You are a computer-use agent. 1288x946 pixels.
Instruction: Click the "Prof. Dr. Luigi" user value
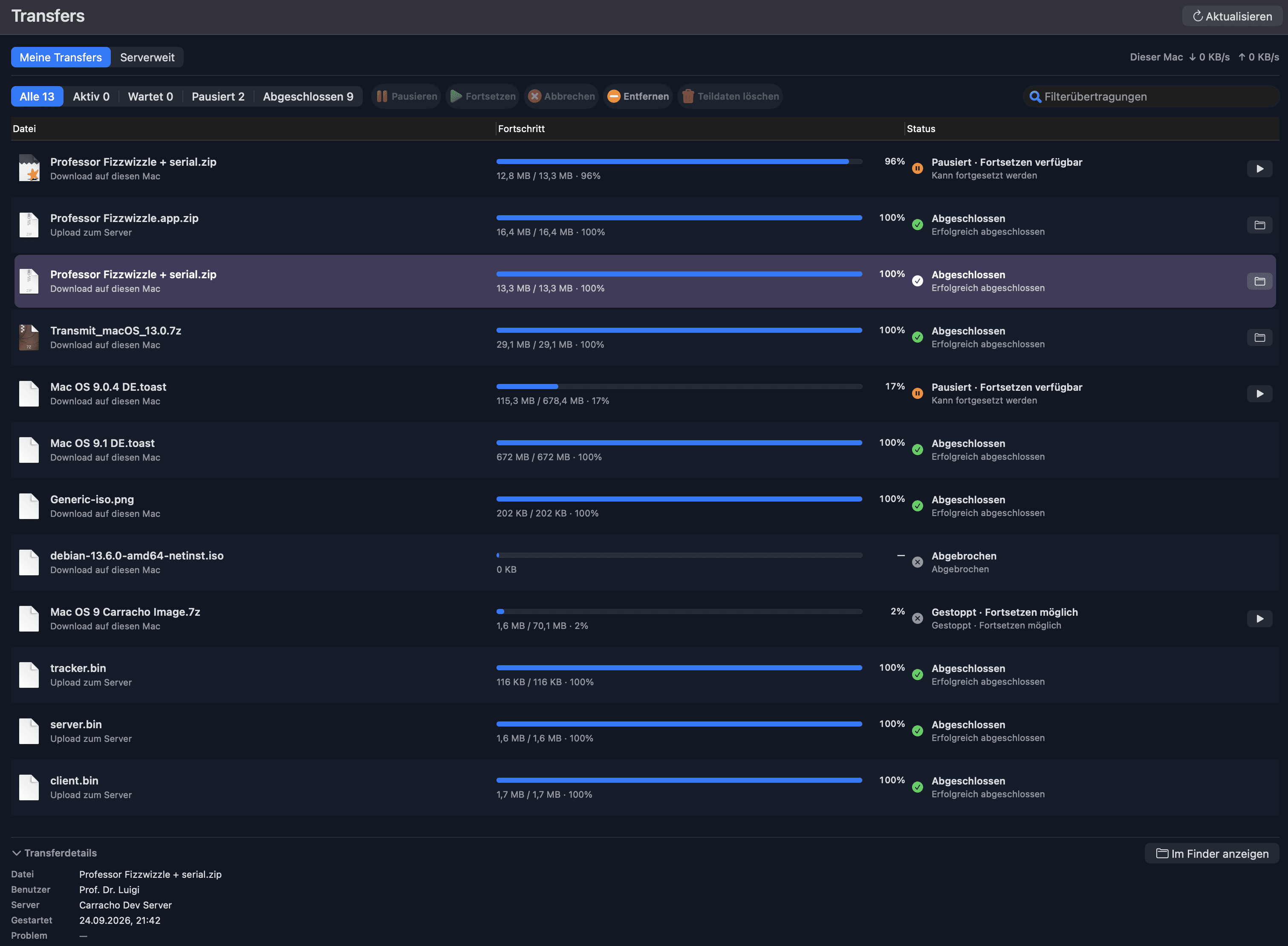[x=110, y=890]
